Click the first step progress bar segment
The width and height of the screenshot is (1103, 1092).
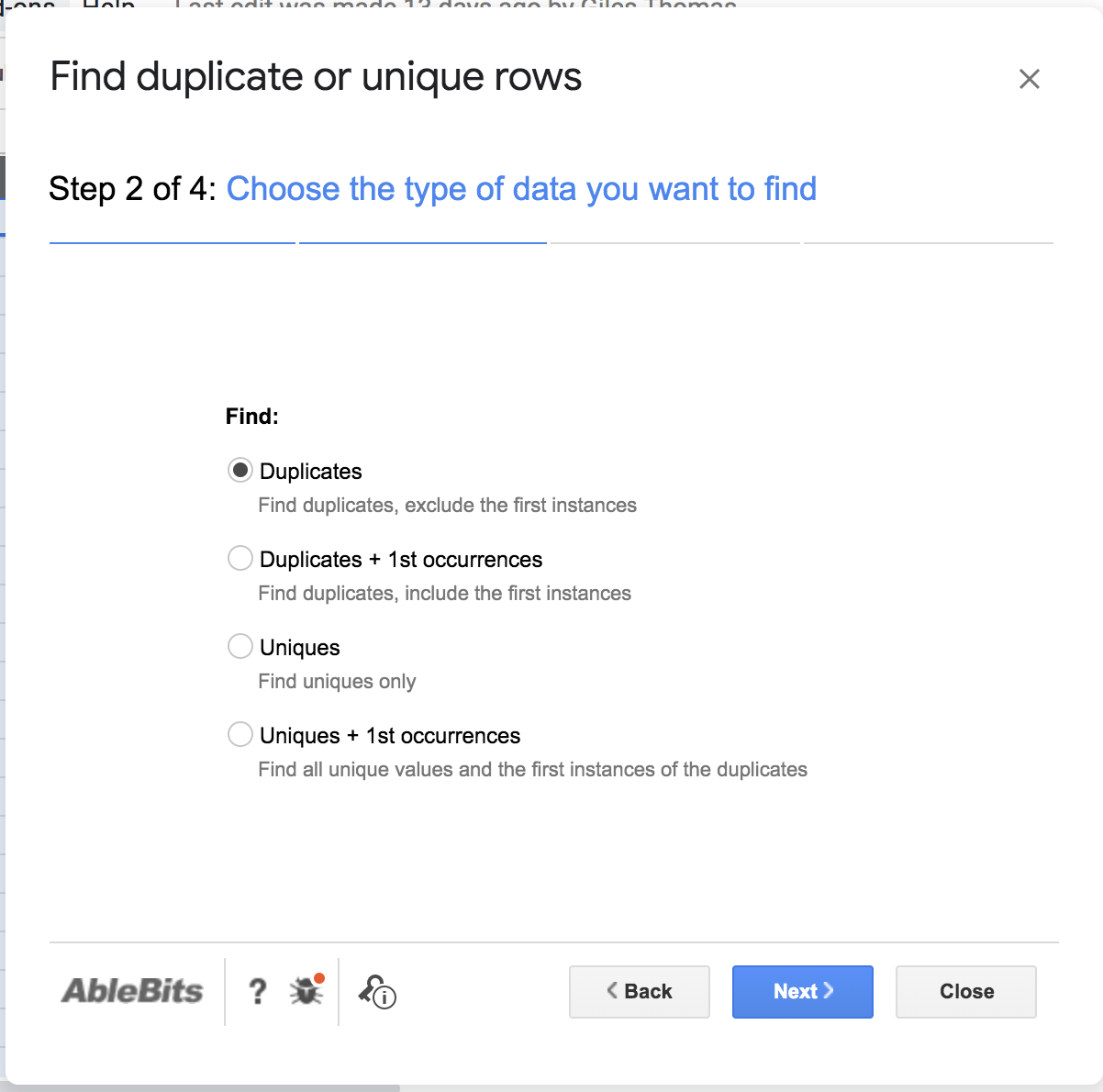173,243
